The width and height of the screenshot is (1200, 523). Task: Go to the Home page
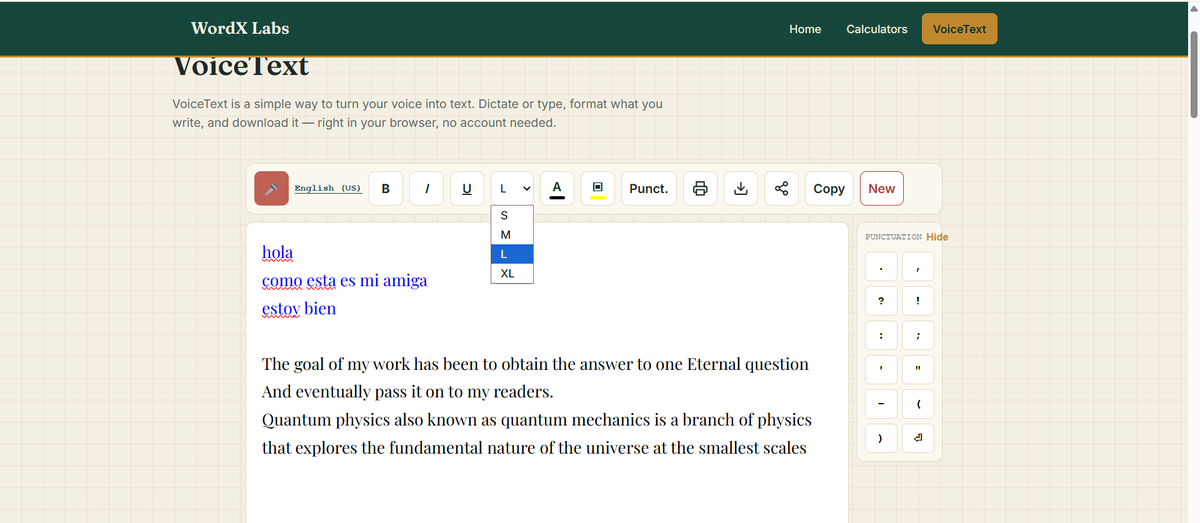(x=805, y=29)
